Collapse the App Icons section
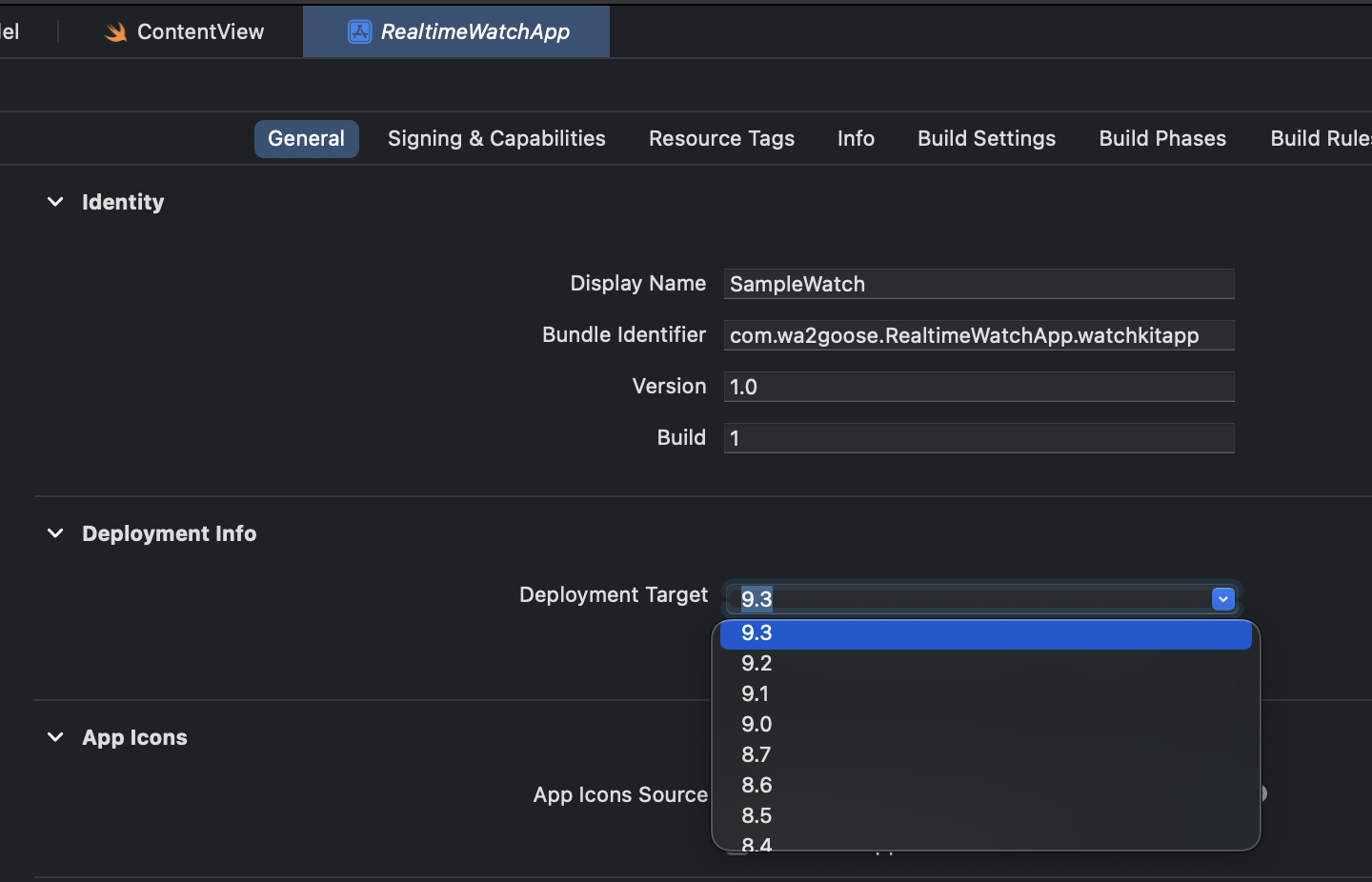The width and height of the screenshot is (1372, 882). click(55, 737)
